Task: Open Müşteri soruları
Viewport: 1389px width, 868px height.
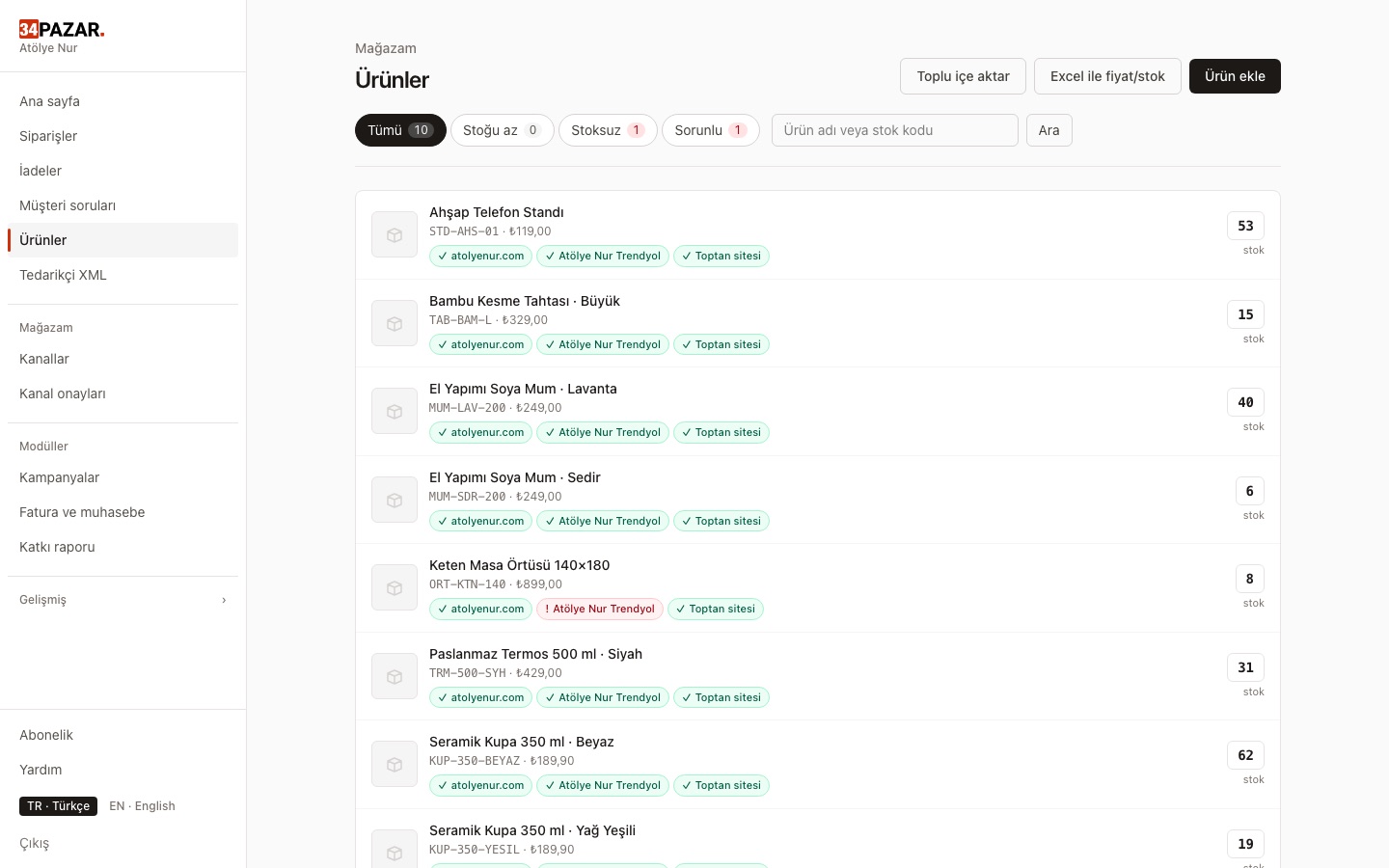Action: (123, 205)
